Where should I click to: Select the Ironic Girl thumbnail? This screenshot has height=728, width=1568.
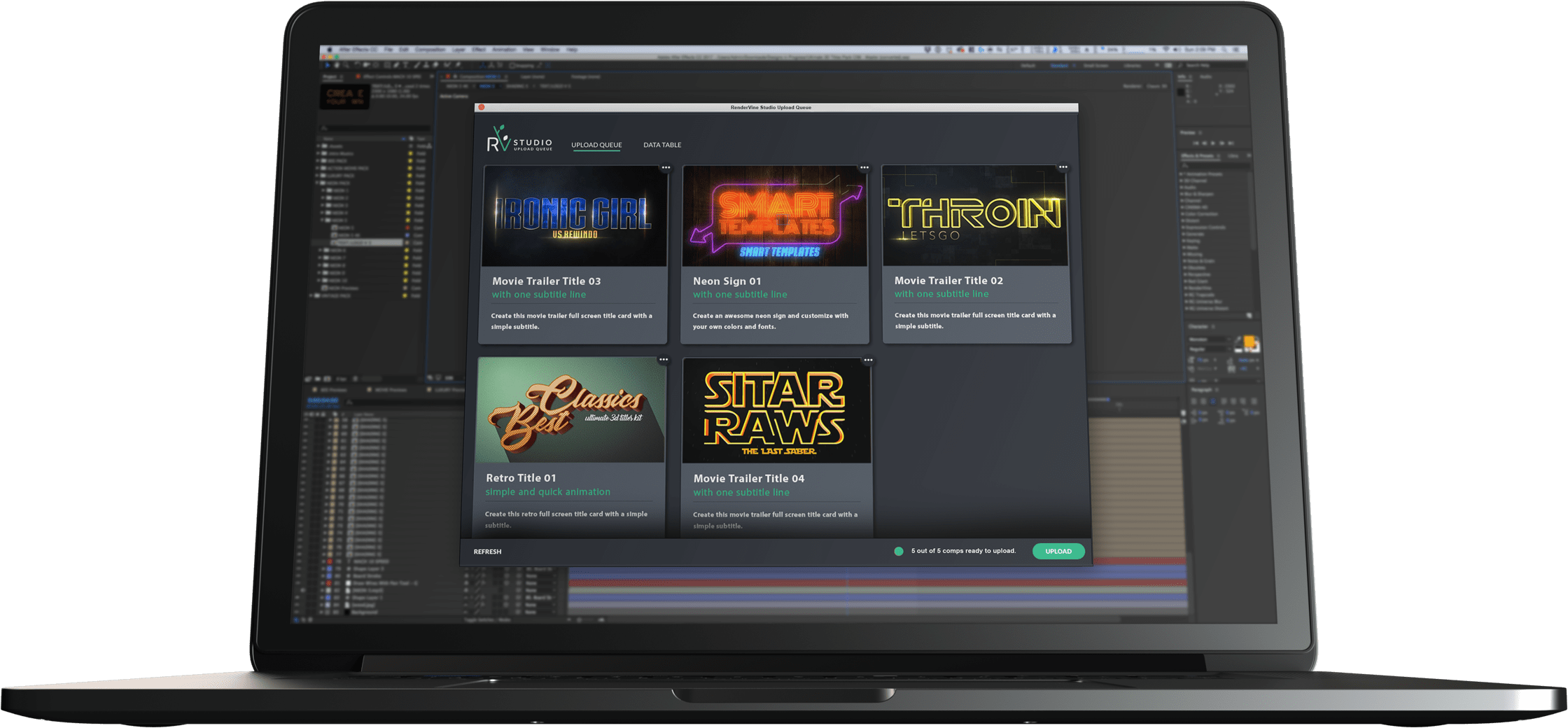click(x=574, y=216)
